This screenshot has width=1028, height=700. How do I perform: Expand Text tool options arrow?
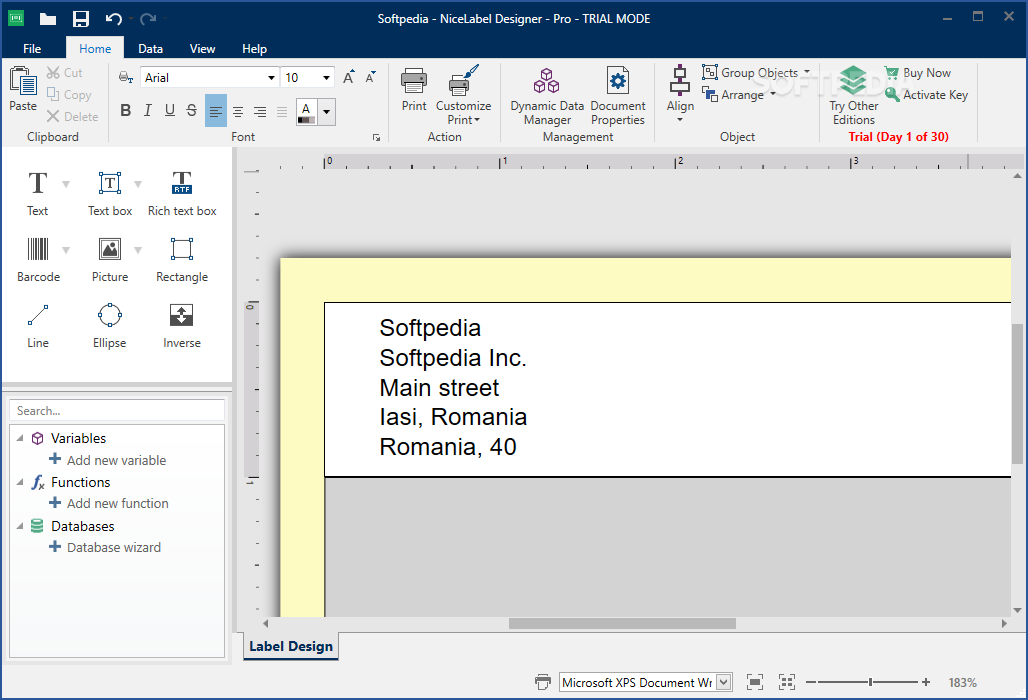[66, 184]
